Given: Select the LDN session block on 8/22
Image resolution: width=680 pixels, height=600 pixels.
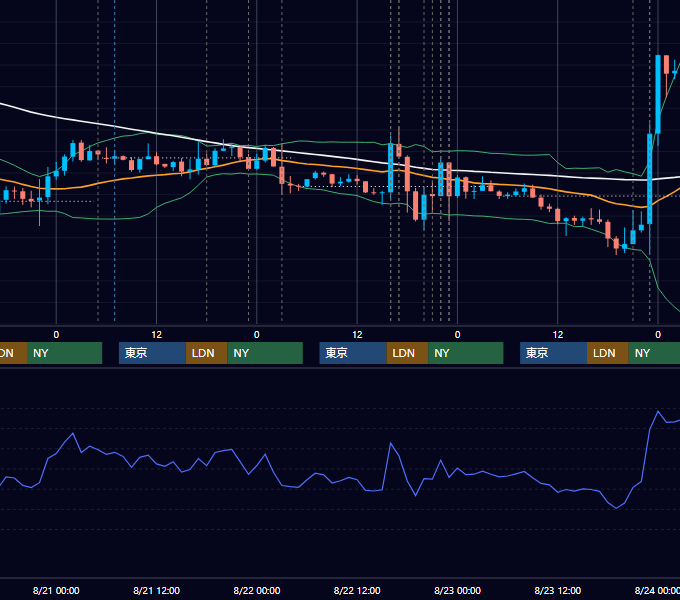Looking at the screenshot, I should (x=407, y=353).
